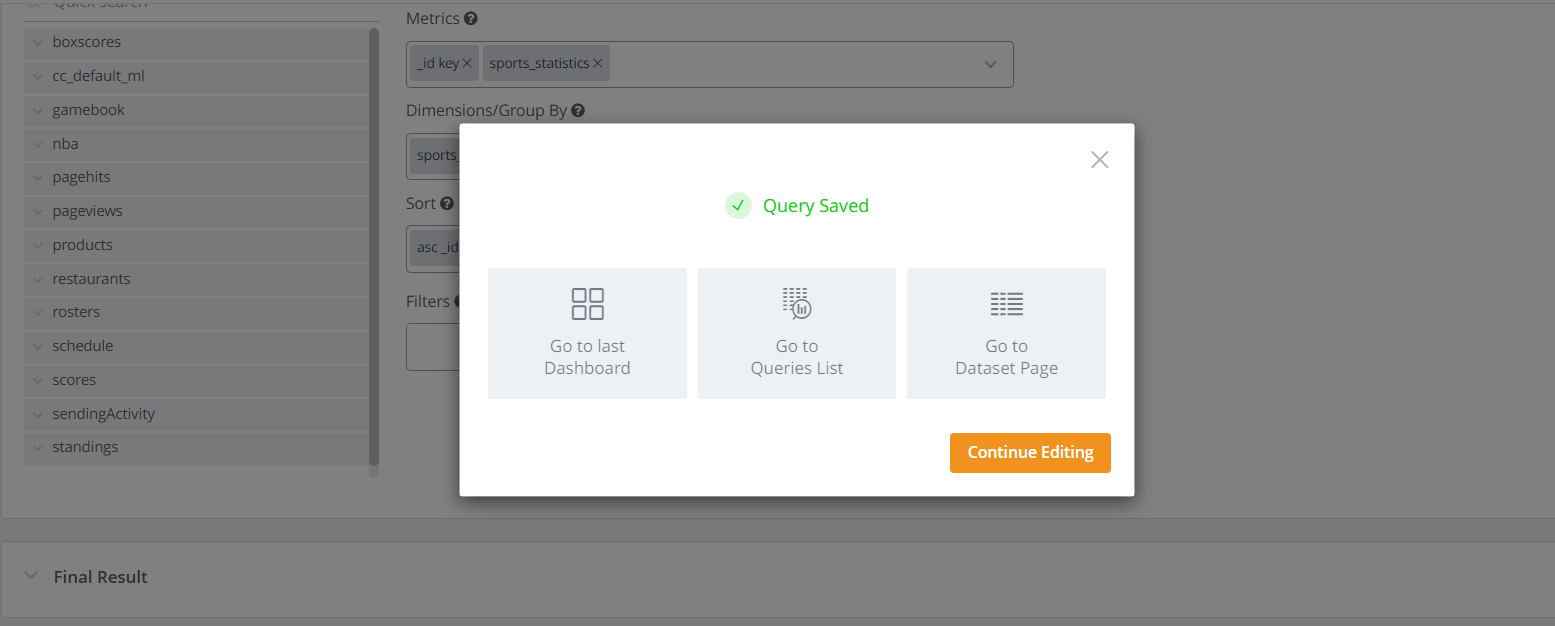Click the Filters input field
This screenshot has width=1555, height=626.
pos(432,347)
